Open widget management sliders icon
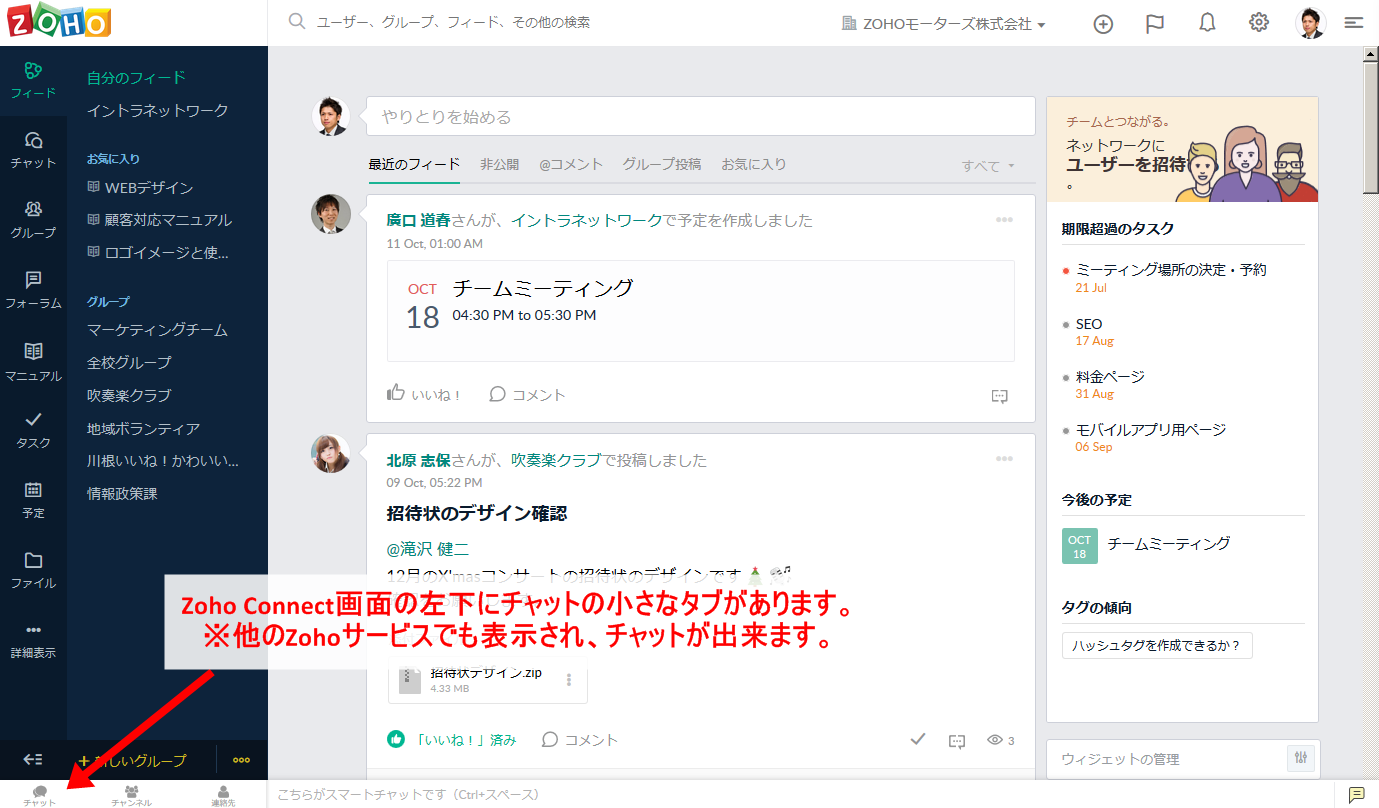The image size is (1379, 808). point(1300,759)
